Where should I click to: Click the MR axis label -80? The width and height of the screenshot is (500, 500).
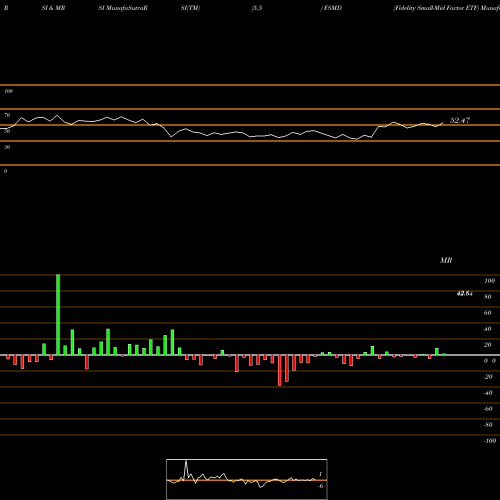[x=488, y=425]
